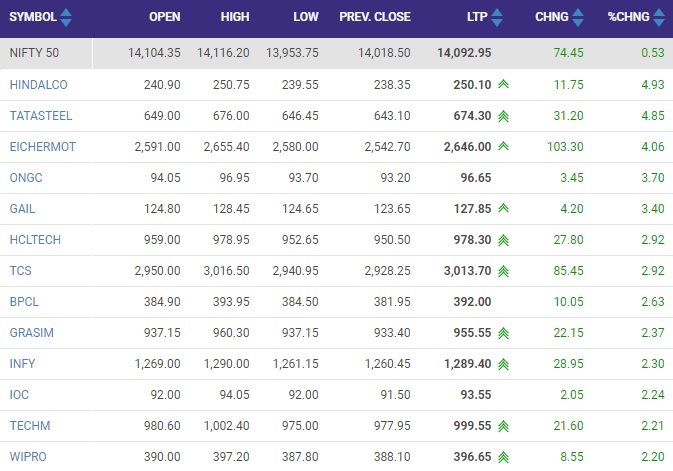
Task: Open the HINDALCO stock link
Action: point(38,85)
